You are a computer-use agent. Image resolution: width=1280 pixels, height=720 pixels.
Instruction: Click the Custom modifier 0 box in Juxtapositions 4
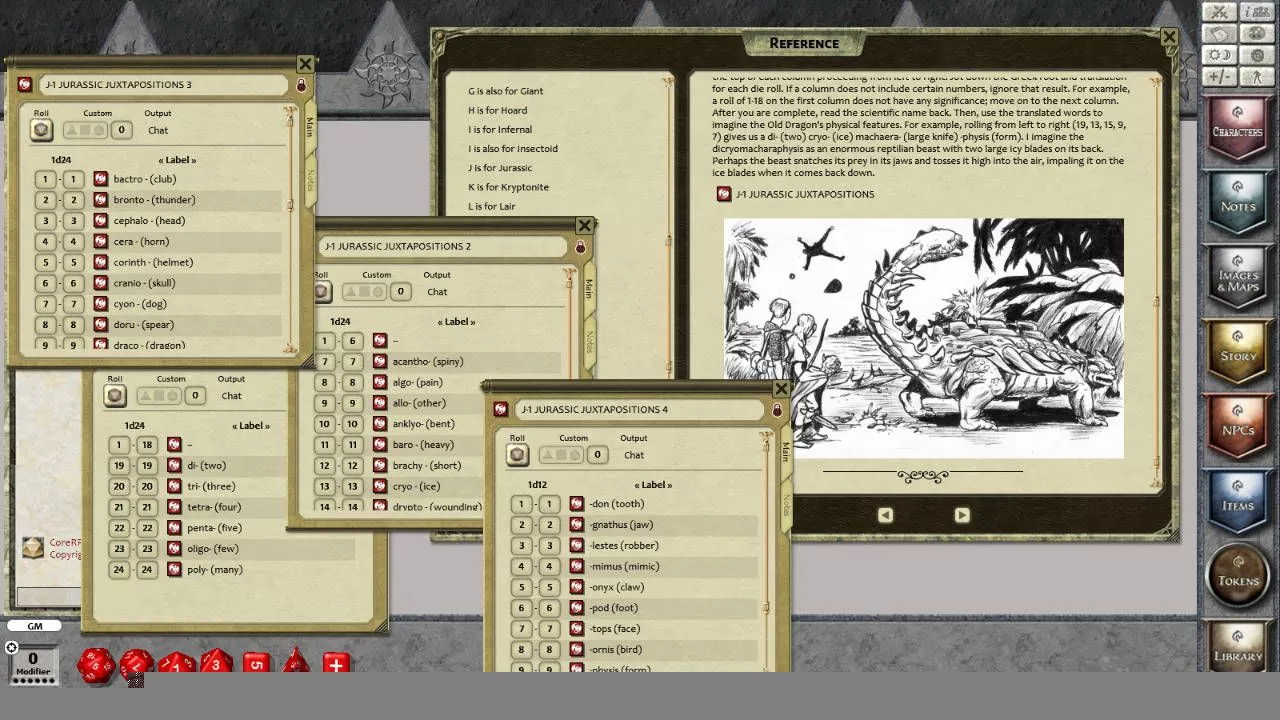pyautogui.click(x=597, y=455)
